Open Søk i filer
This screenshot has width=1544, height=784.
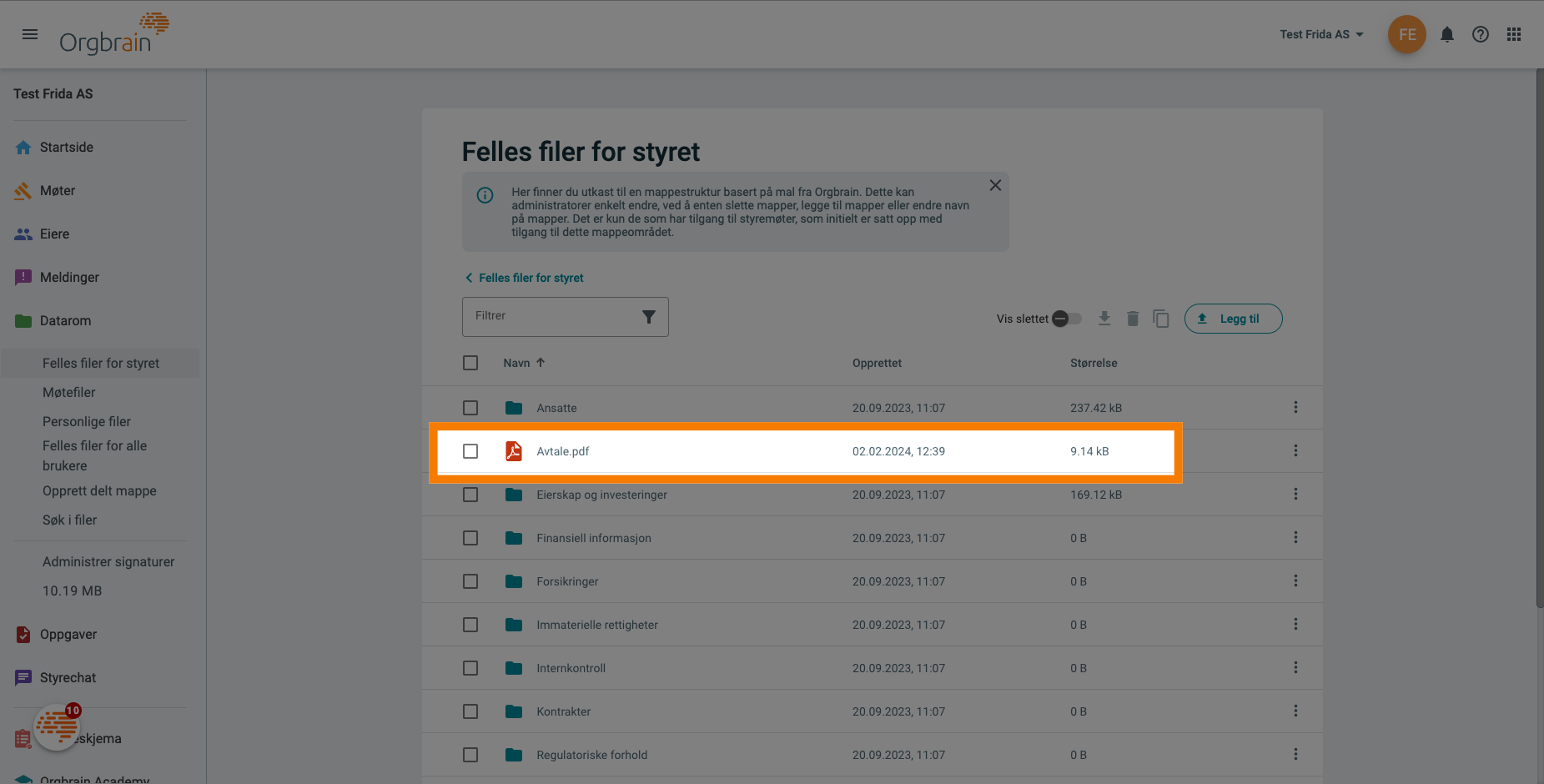(69, 520)
